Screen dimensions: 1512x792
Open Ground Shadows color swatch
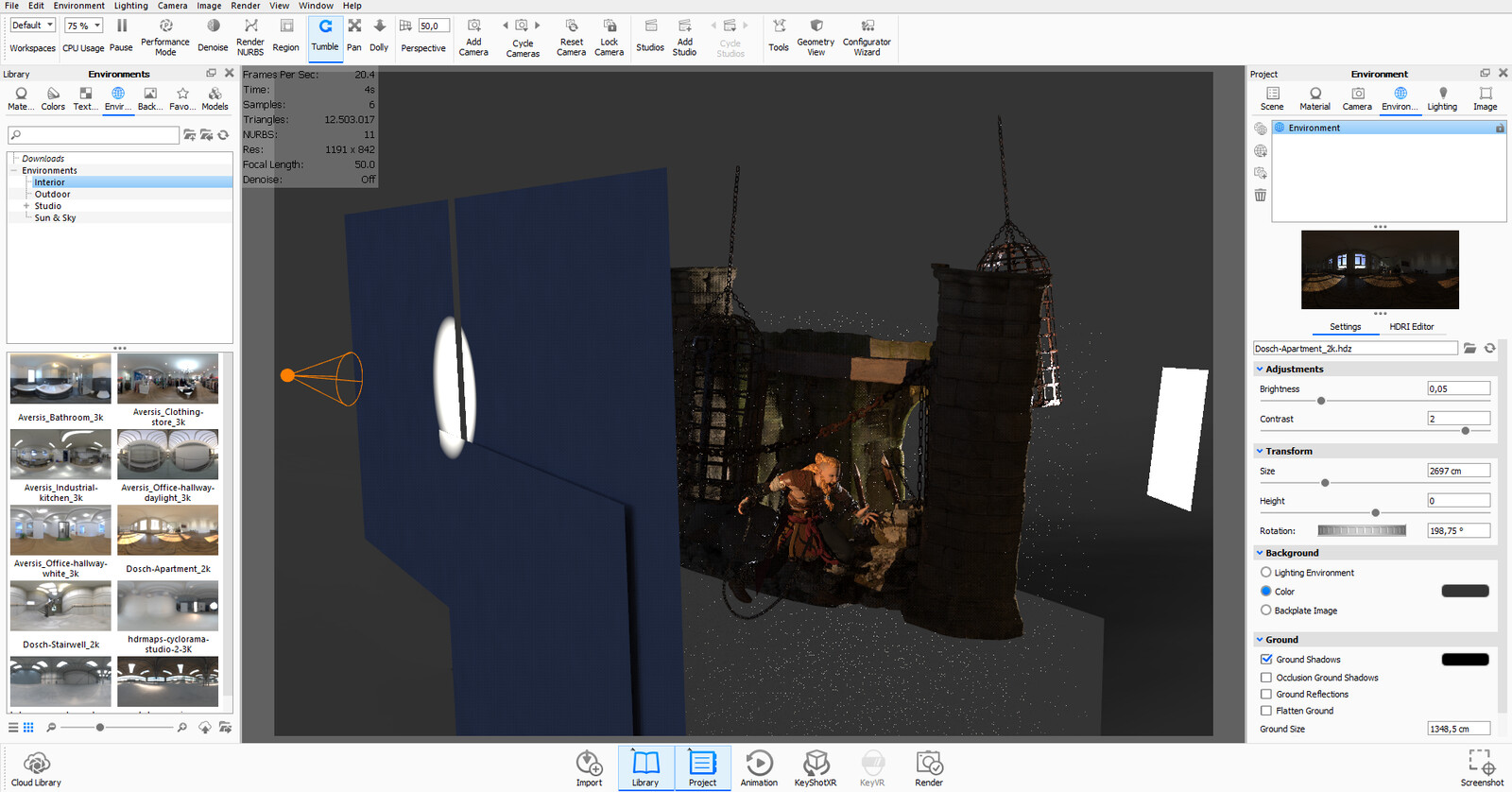(x=1465, y=660)
